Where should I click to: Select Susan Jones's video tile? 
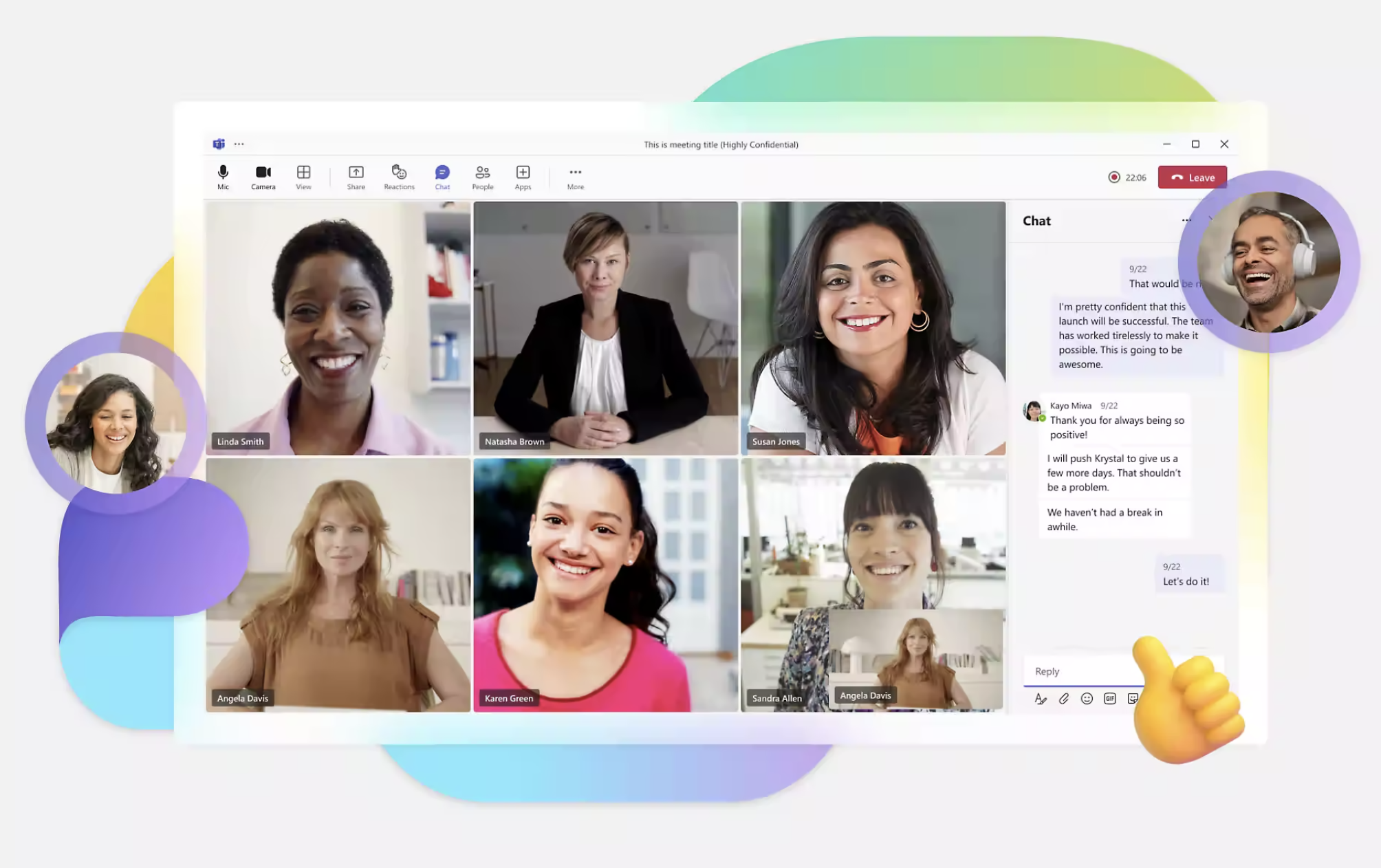[x=873, y=328]
